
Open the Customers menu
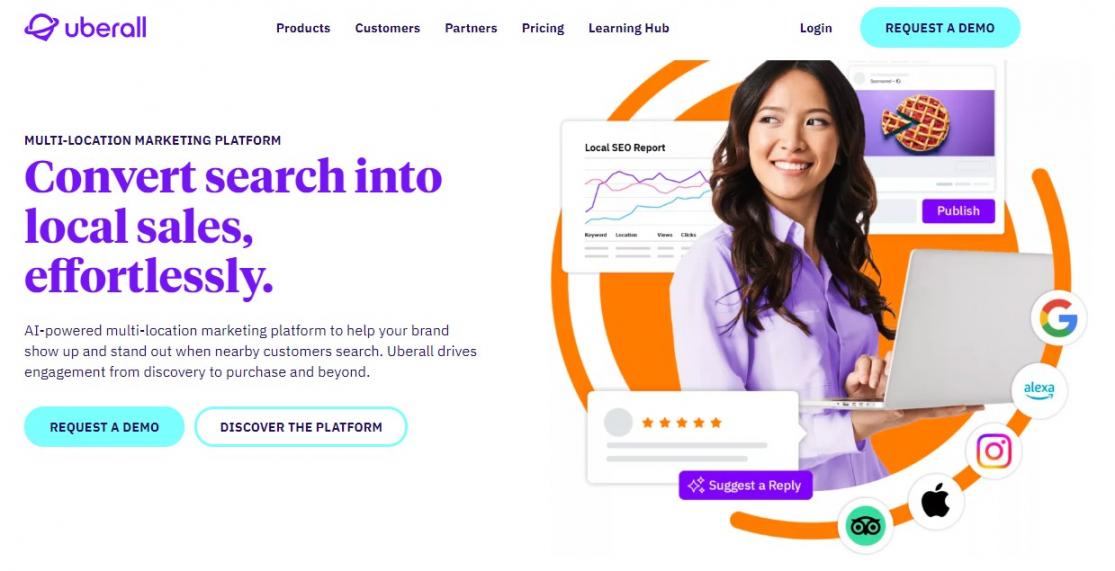[388, 28]
